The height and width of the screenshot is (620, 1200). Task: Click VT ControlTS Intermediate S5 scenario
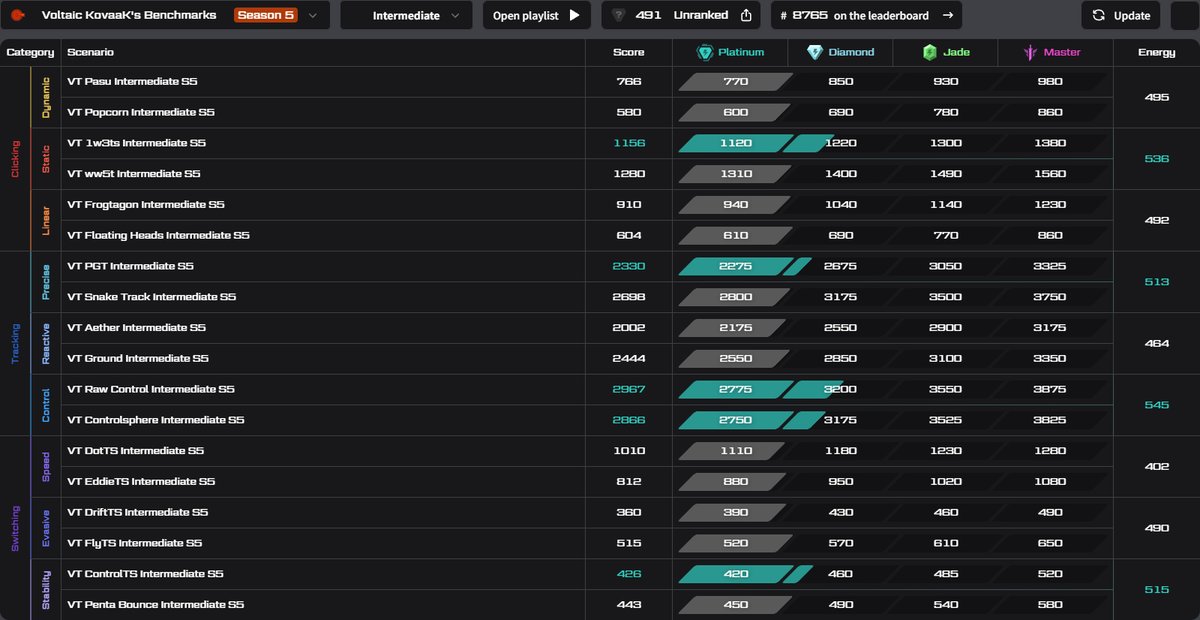point(145,574)
